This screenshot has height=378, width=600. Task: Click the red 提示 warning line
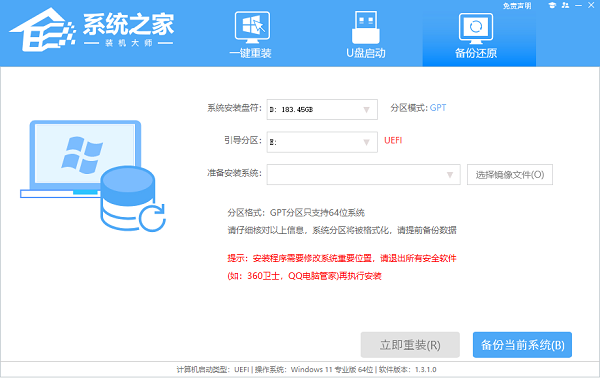click(x=342, y=258)
